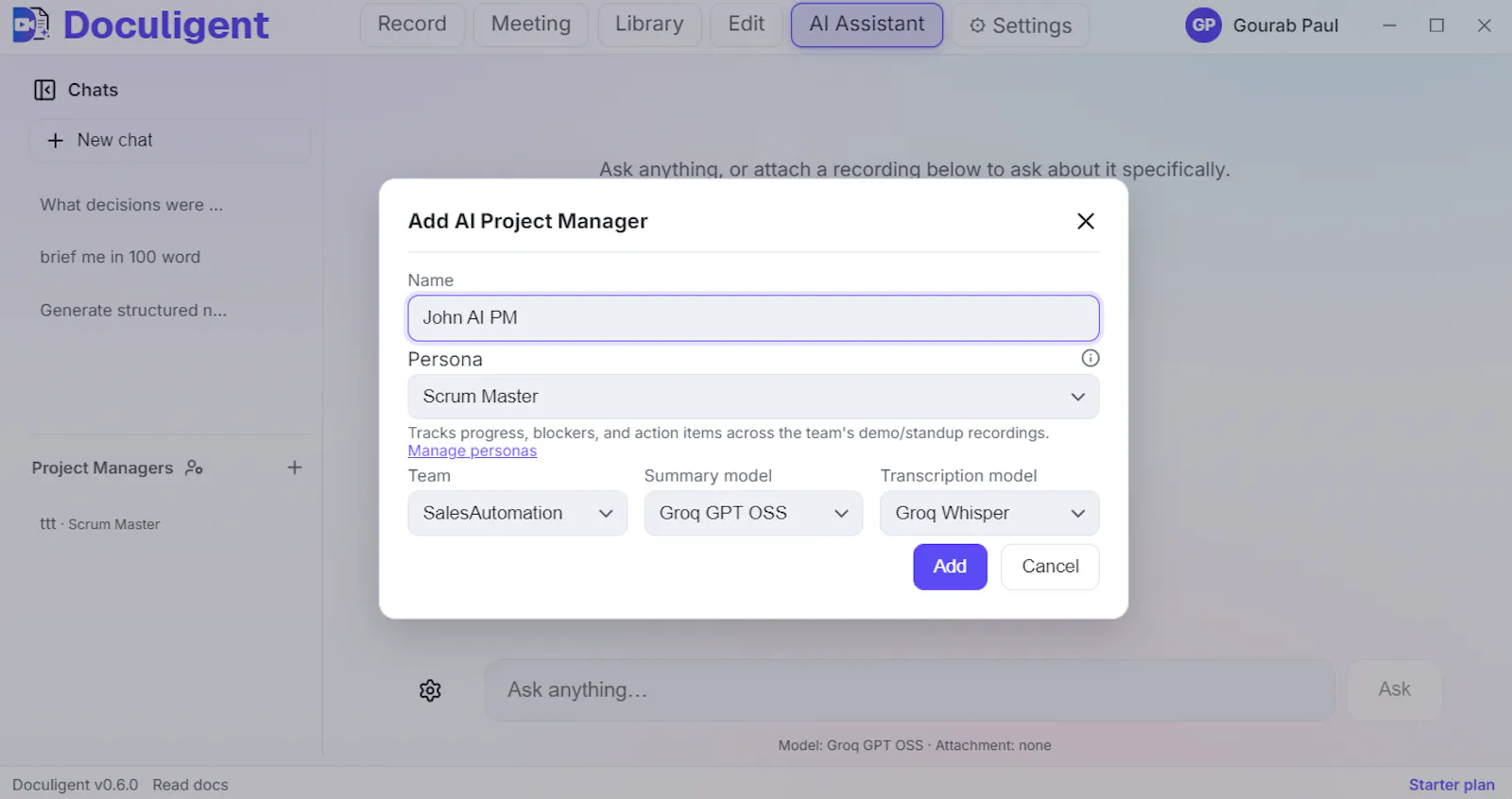Open the Team SalesAutomation dropdown
1512x799 pixels.
point(517,513)
